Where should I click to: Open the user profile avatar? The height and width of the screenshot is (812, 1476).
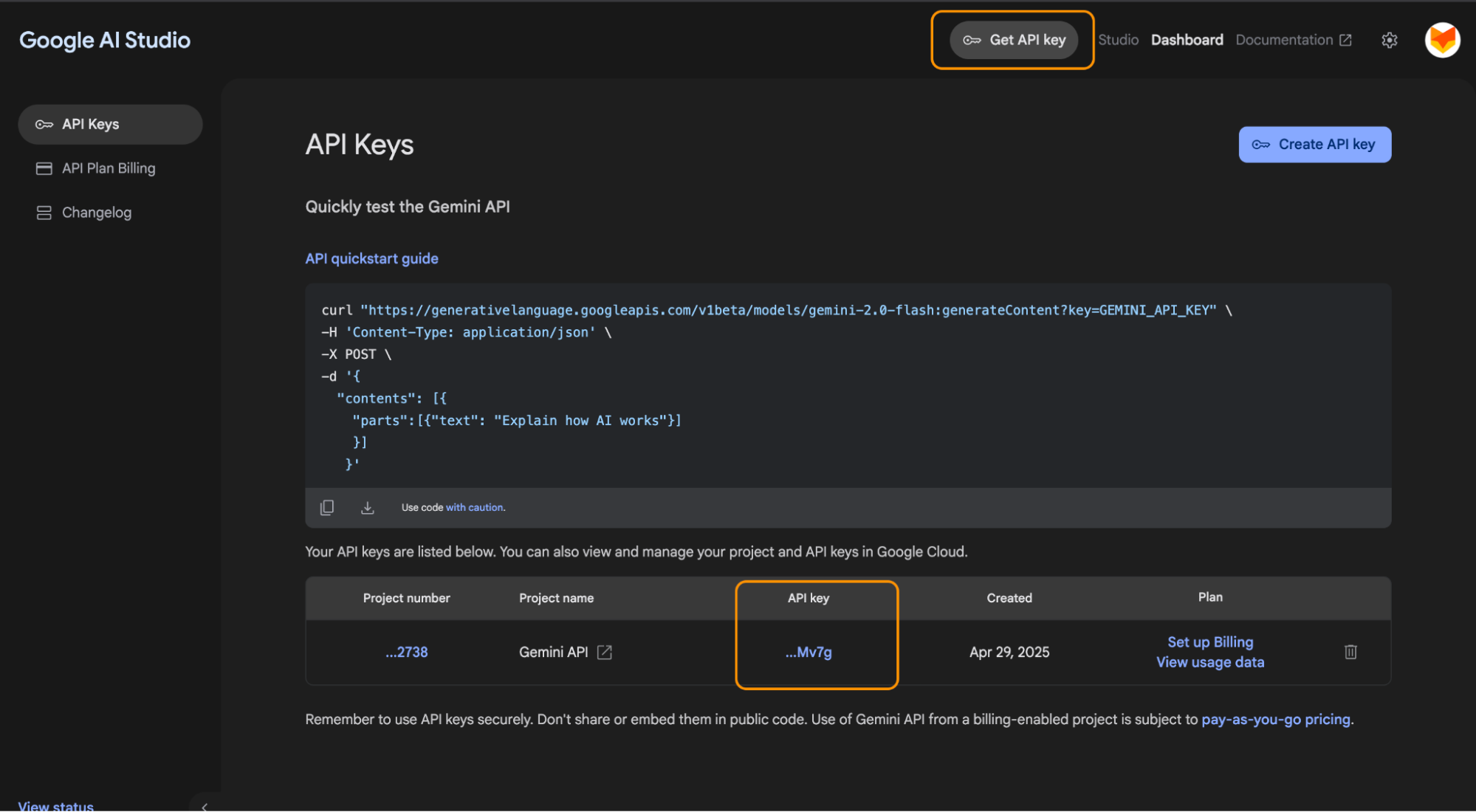tap(1442, 40)
